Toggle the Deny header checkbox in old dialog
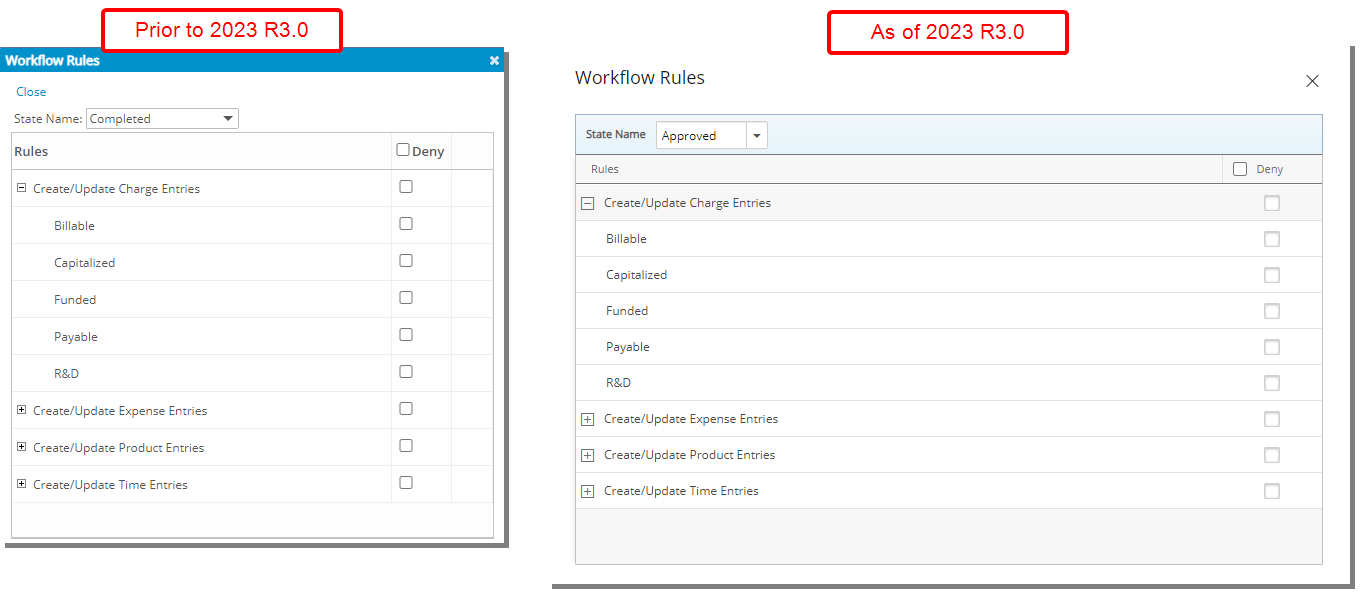1360x594 pixels. point(403,150)
